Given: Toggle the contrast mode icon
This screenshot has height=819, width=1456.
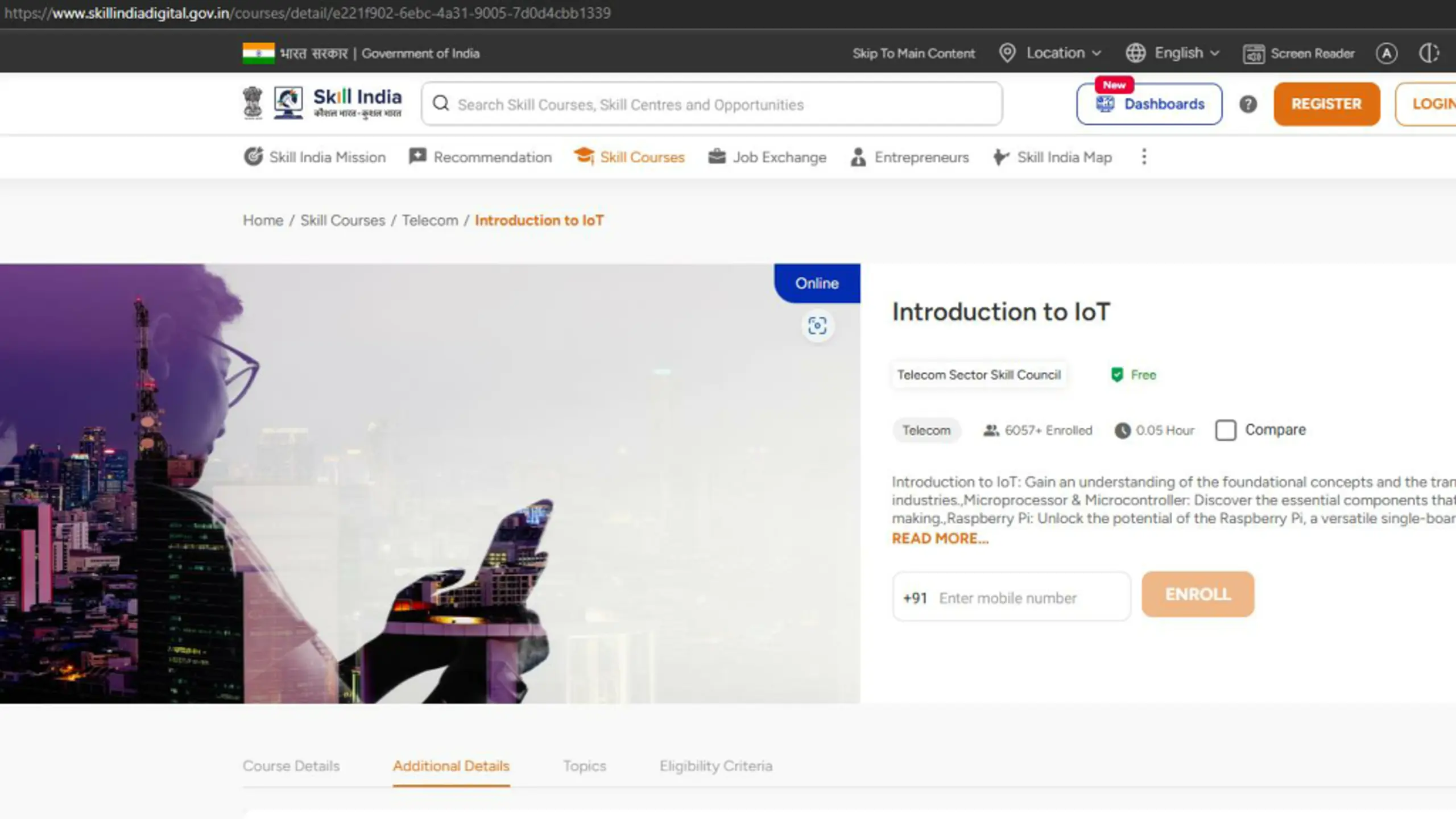Looking at the screenshot, I should [x=1428, y=53].
